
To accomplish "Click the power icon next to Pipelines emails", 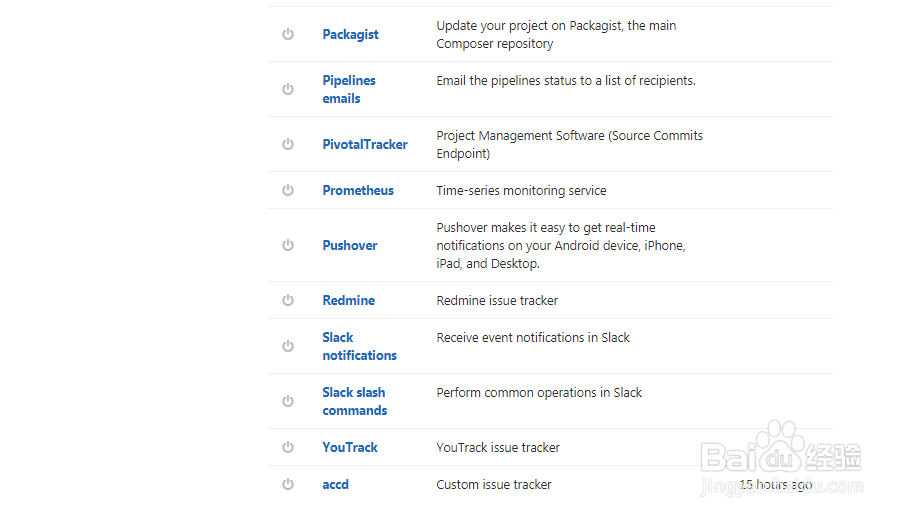I will pyautogui.click(x=288, y=89).
